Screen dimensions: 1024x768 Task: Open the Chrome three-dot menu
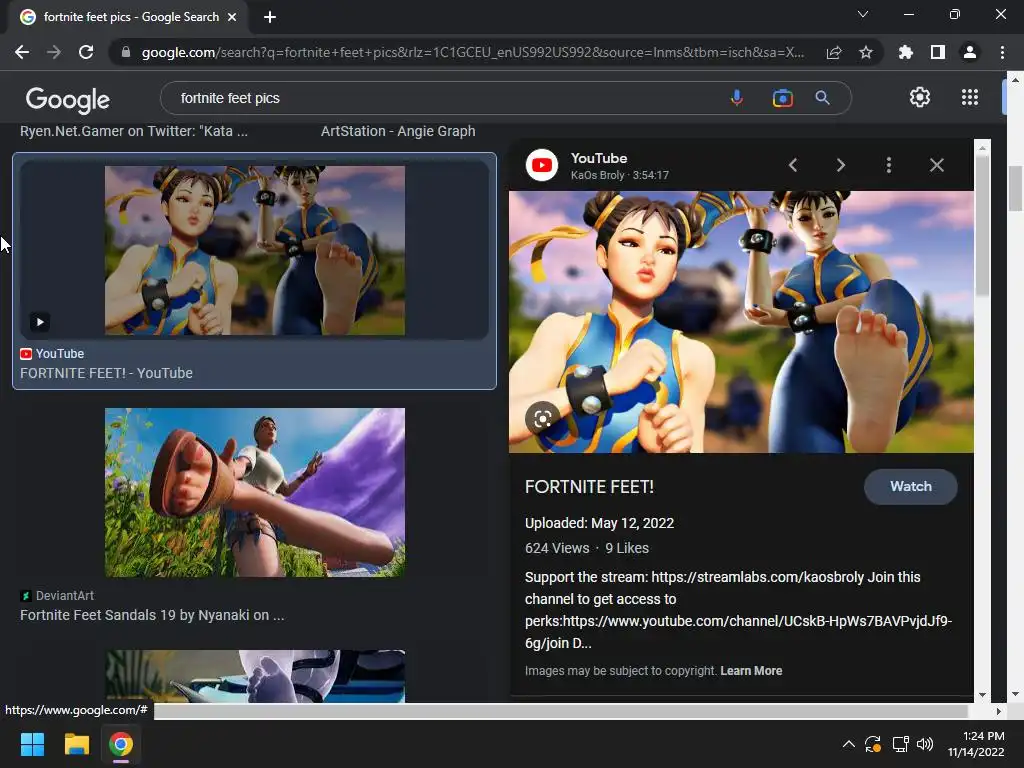pos(1002,52)
